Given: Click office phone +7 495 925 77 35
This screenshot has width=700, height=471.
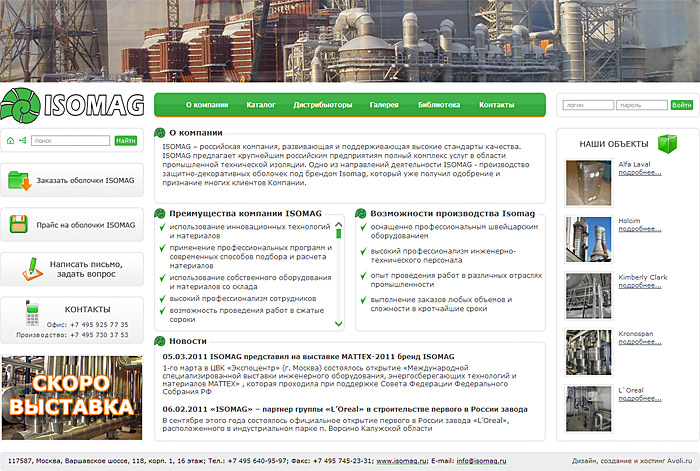Looking at the screenshot, I should 99,325.
